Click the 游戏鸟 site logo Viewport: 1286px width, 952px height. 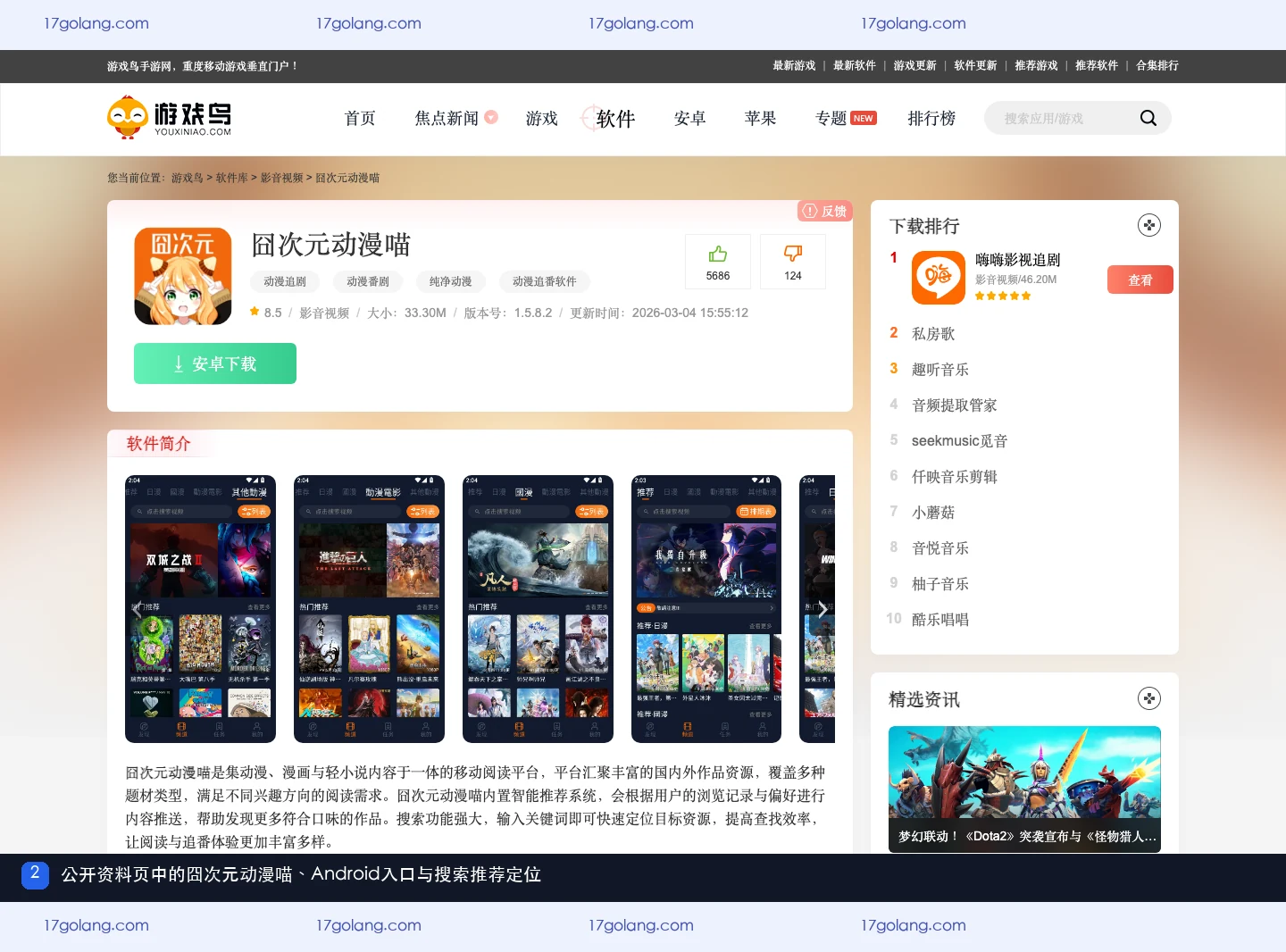(169, 117)
